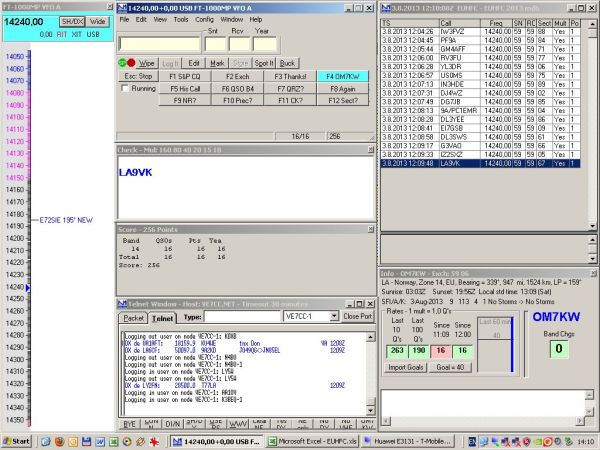This screenshot has height=450, width=600.
Task: Open the Windows Start menu
Action: click(x=18, y=440)
